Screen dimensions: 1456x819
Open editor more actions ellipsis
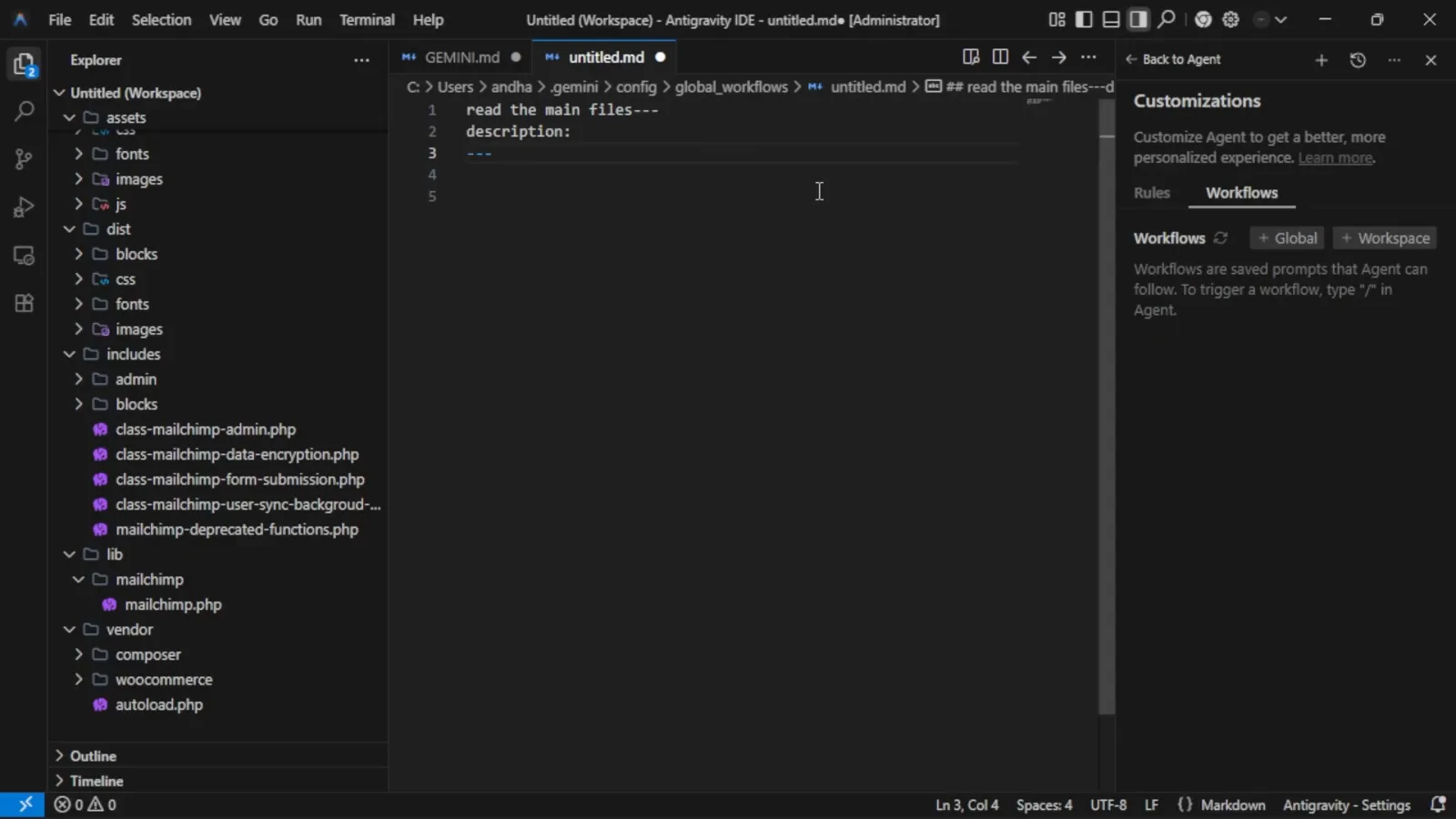pos(1088,56)
